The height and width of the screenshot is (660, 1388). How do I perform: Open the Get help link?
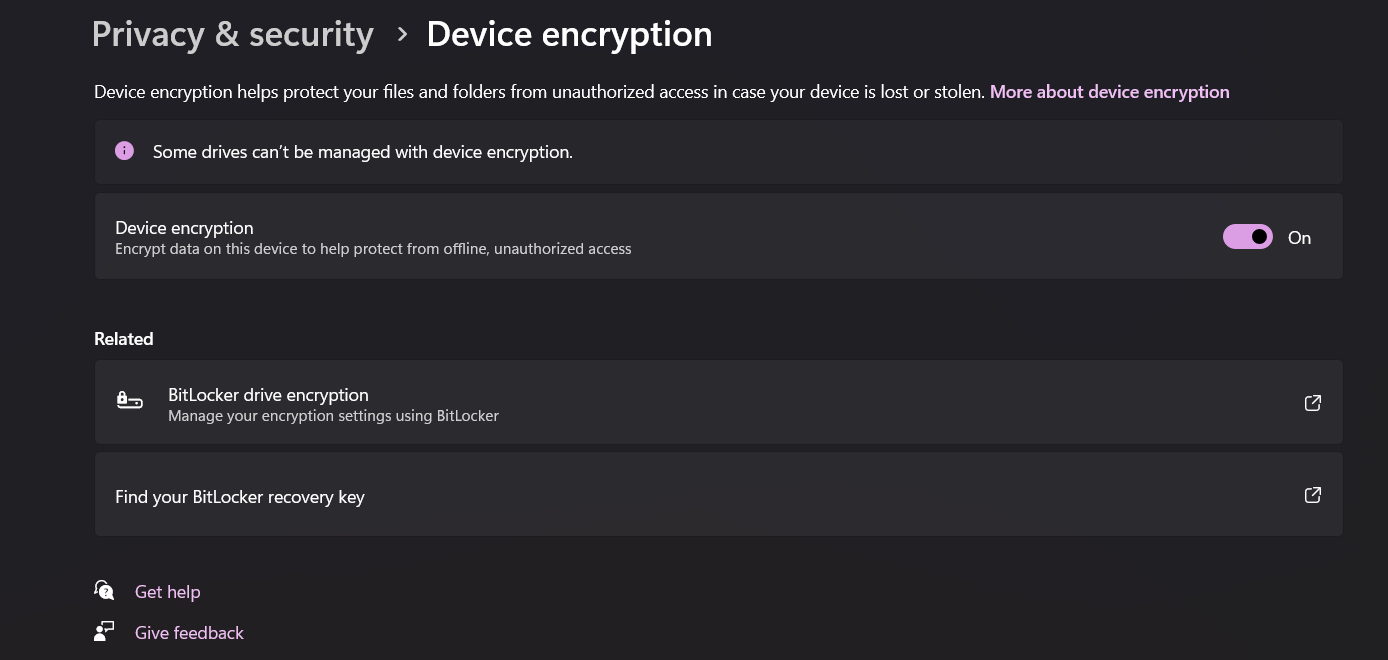167,592
